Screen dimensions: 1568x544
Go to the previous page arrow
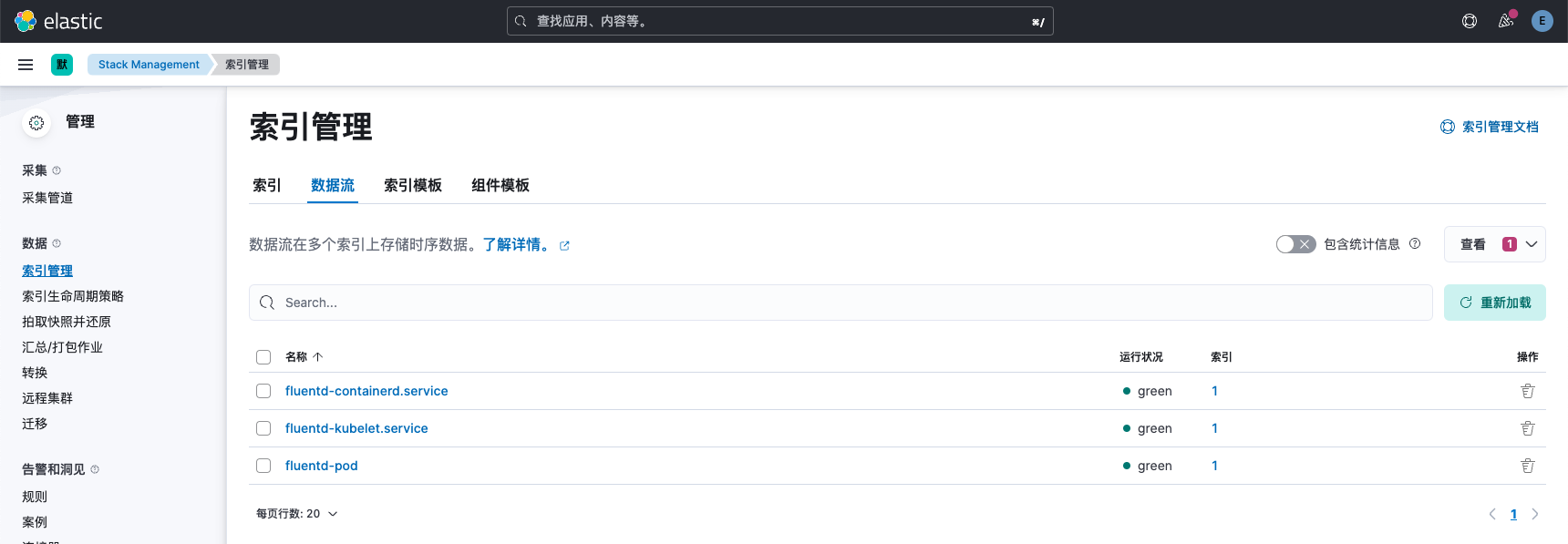[1492, 514]
